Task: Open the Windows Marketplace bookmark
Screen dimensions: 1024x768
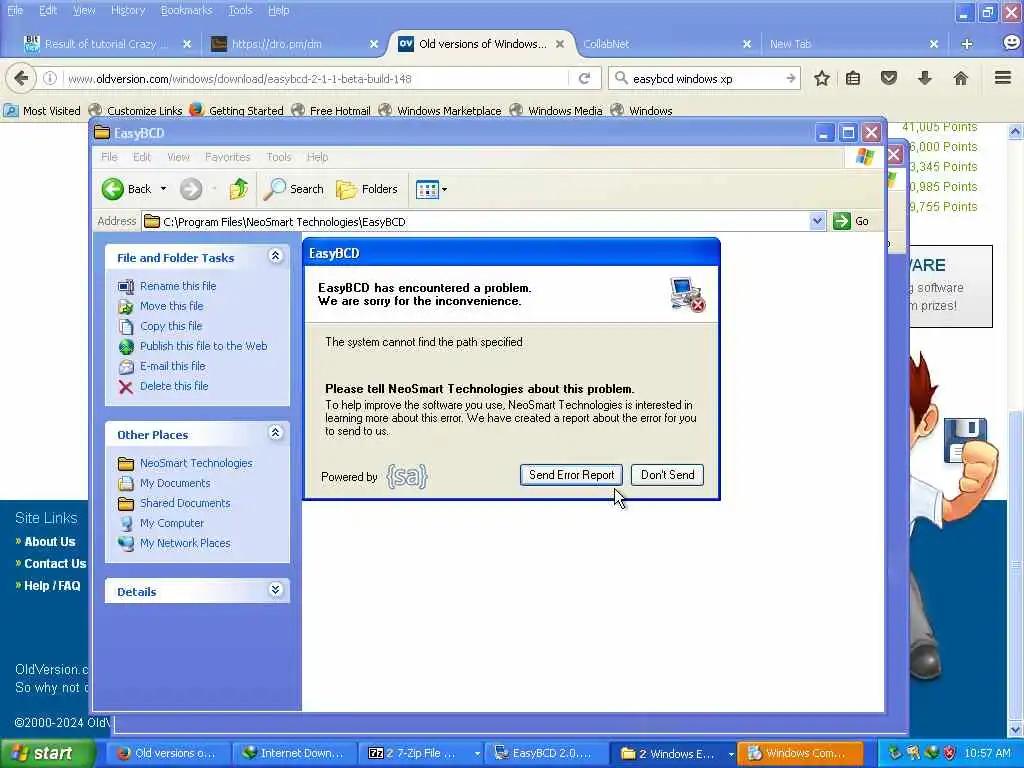Action: (440, 110)
